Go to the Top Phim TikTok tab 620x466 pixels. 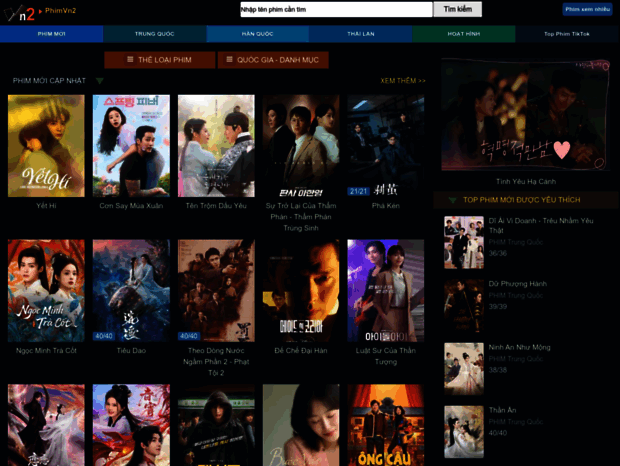coord(567,34)
